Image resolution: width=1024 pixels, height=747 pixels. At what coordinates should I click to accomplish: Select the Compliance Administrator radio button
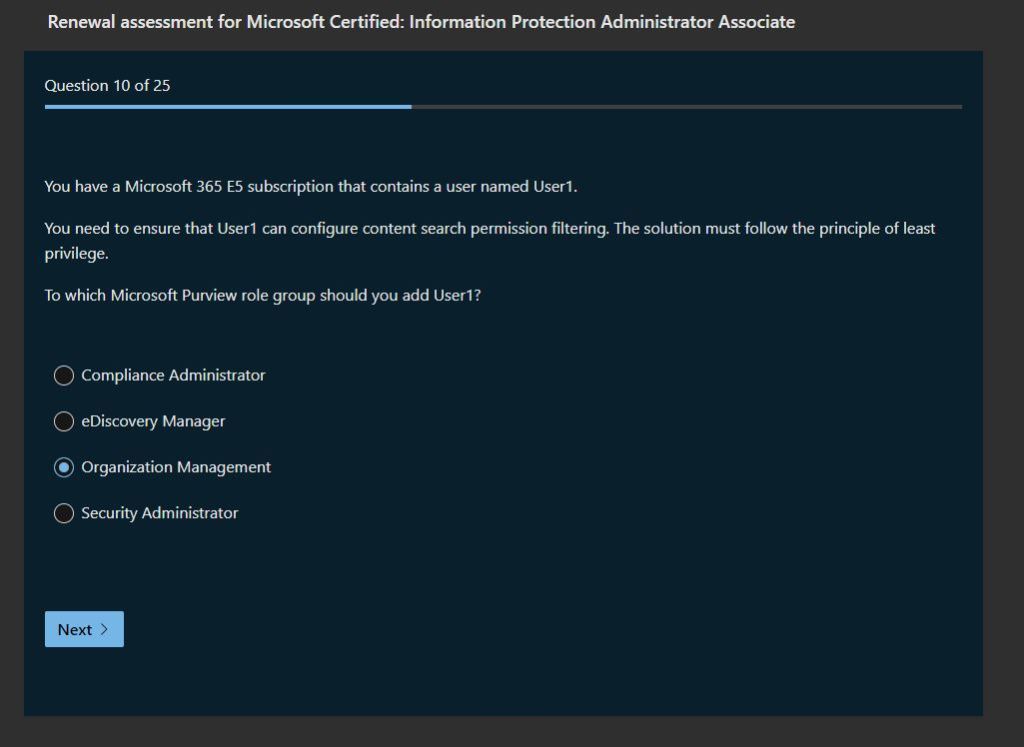click(x=64, y=376)
